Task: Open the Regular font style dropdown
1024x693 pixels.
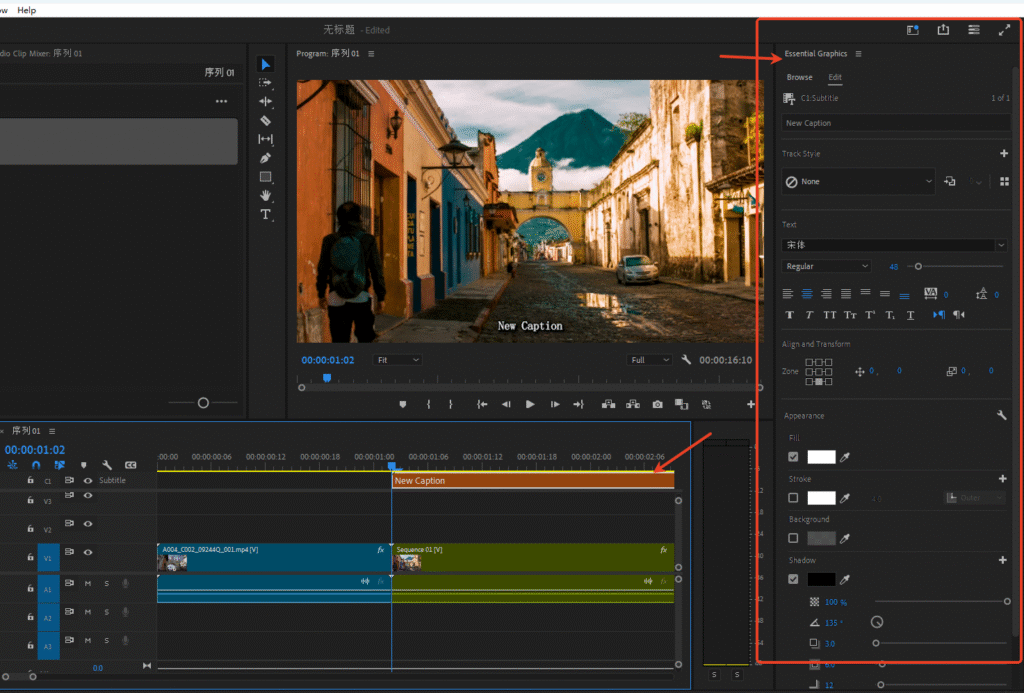Action: [x=826, y=266]
